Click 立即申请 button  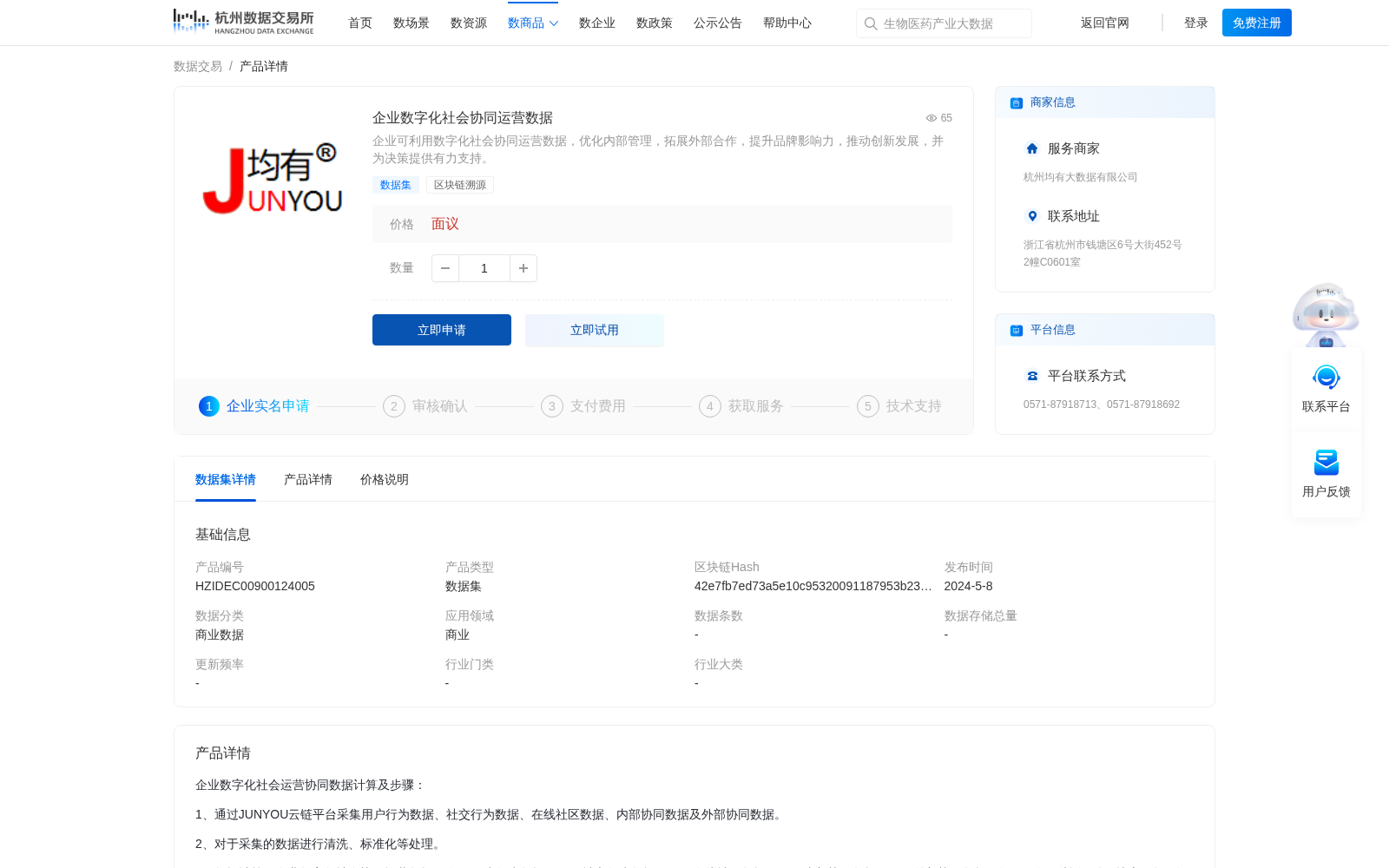(x=442, y=330)
